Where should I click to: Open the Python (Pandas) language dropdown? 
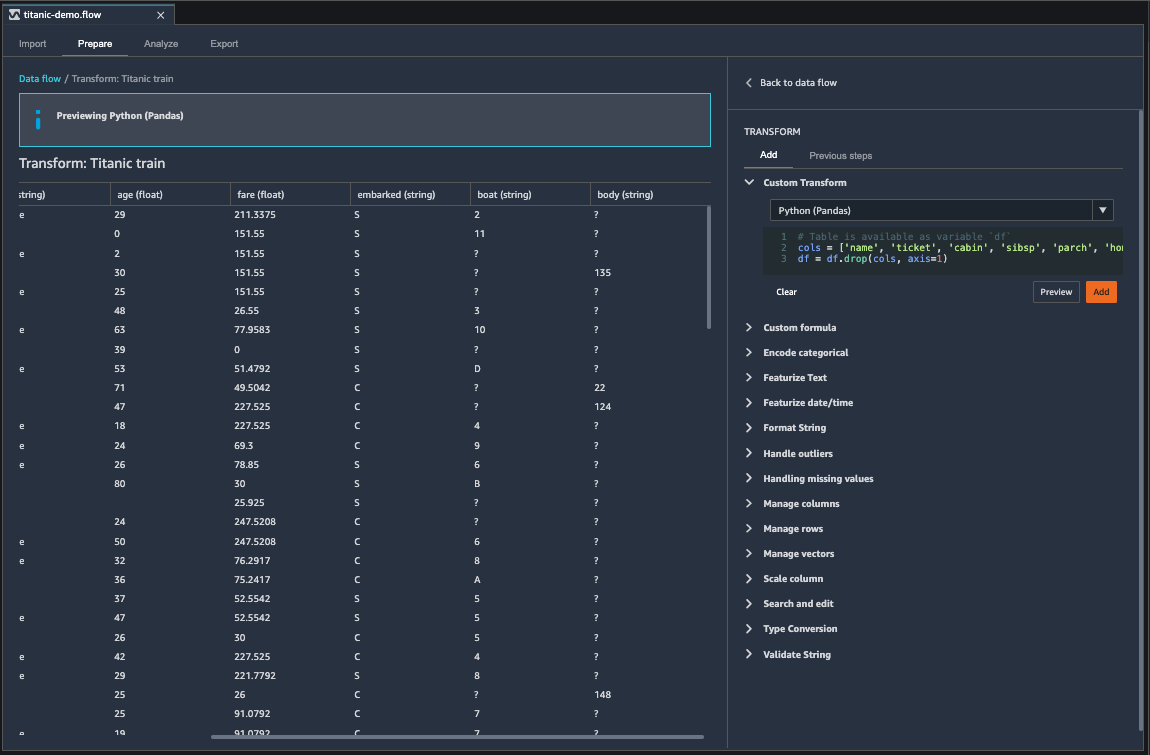point(940,210)
